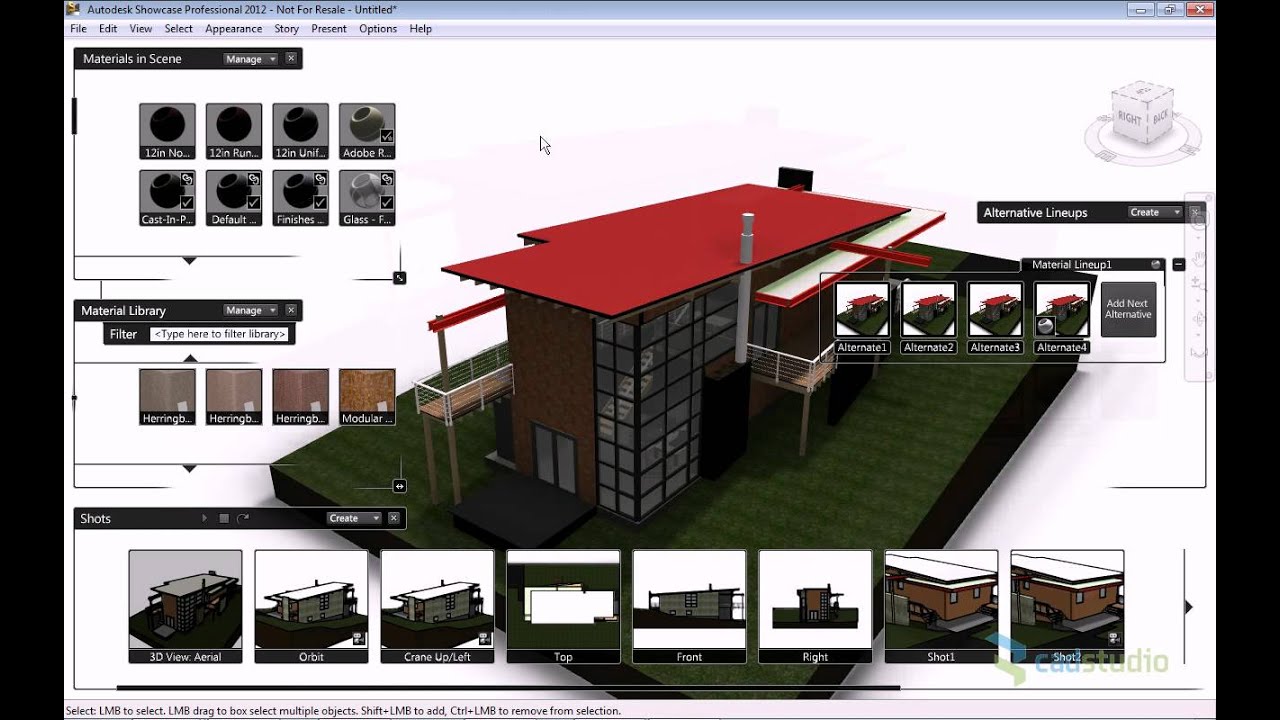This screenshot has height=720, width=1280.
Task: Click the Shots horizontal scrollbar
Action: coord(508,687)
